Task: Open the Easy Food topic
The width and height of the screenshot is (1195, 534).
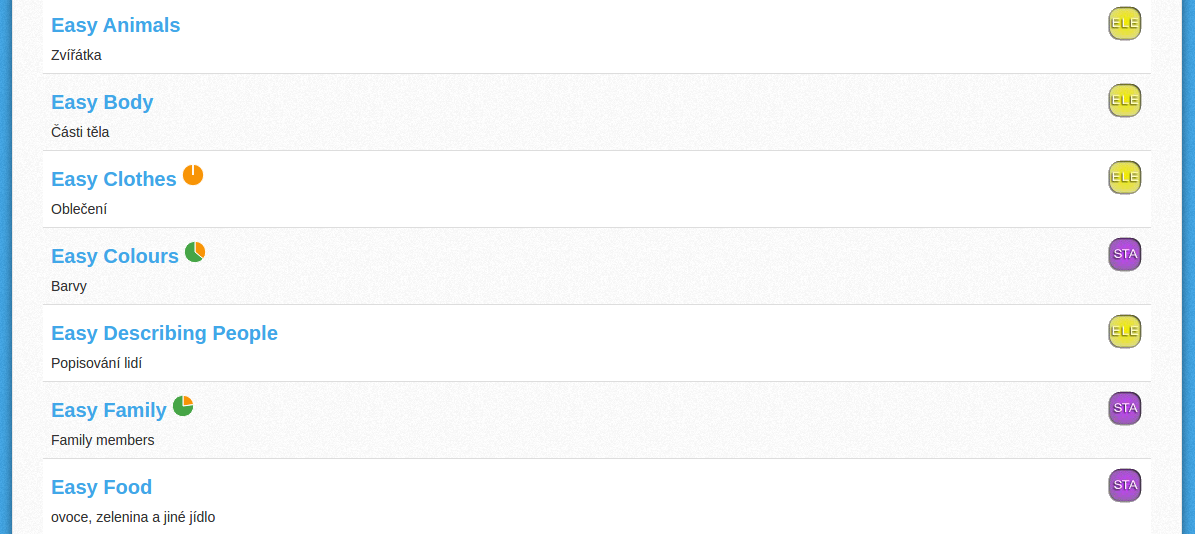Action: click(x=101, y=487)
